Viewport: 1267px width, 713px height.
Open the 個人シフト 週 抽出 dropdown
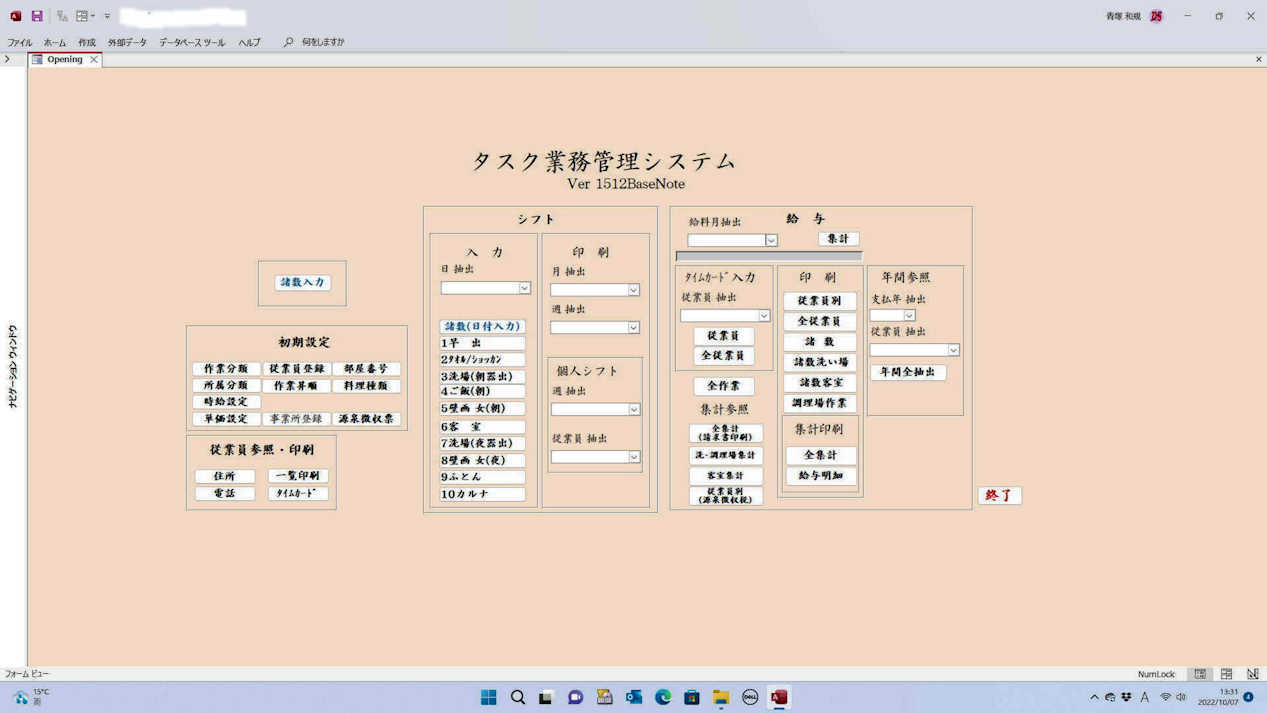[x=634, y=409]
